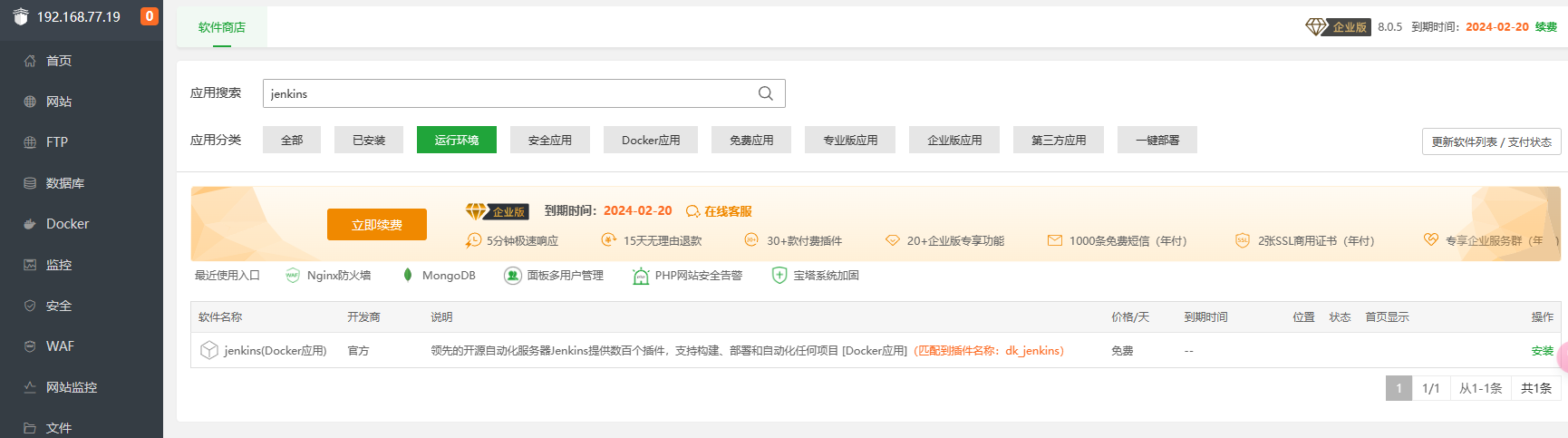Image resolution: width=1568 pixels, height=438 pixels.
Task: Click the 到期时间 column header
Action: point(1205,317)
